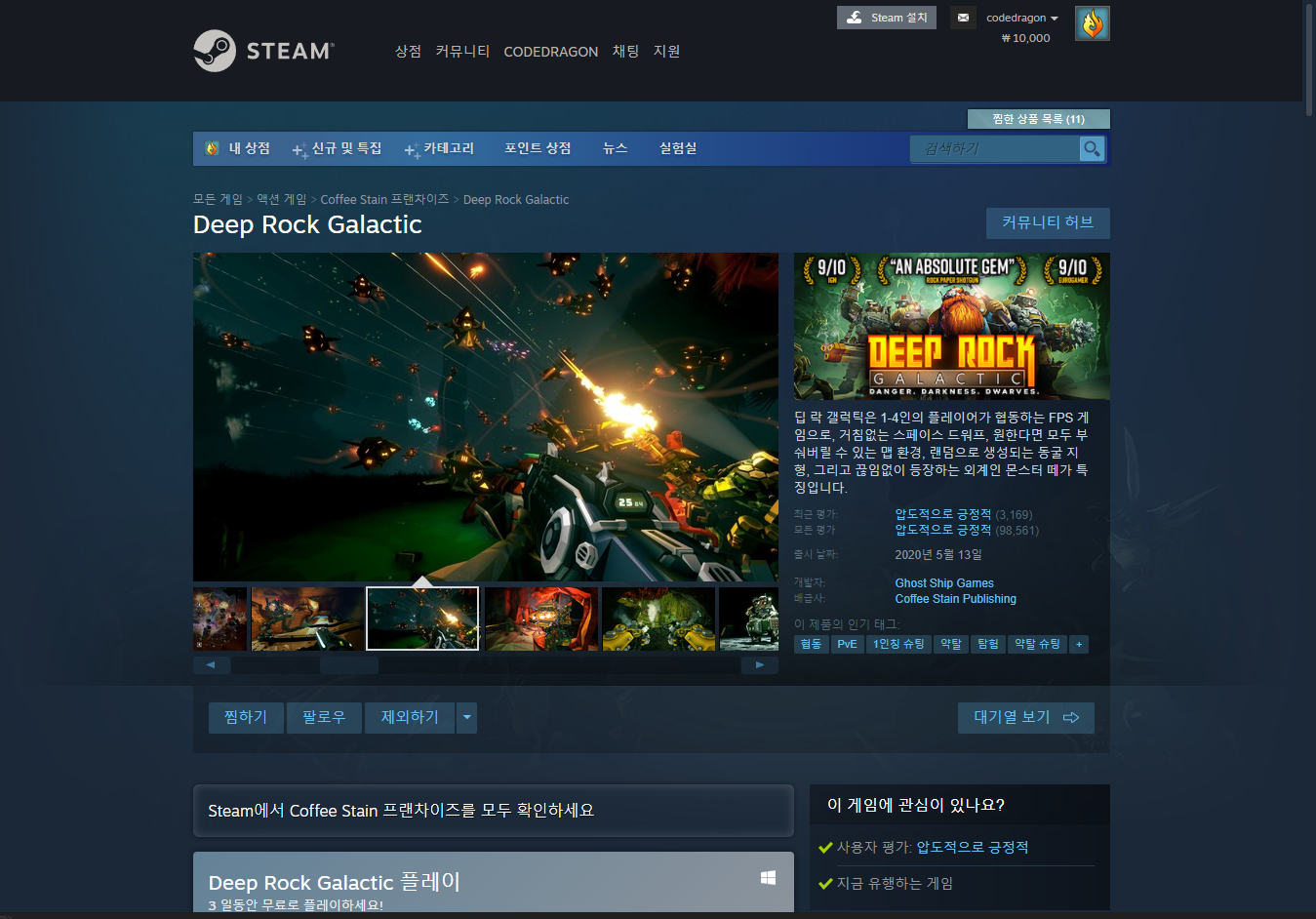Click the Deep Rock Galactic breadcrumb
The height and width of the screenshot is (919, 1316).
pos(516,199)
